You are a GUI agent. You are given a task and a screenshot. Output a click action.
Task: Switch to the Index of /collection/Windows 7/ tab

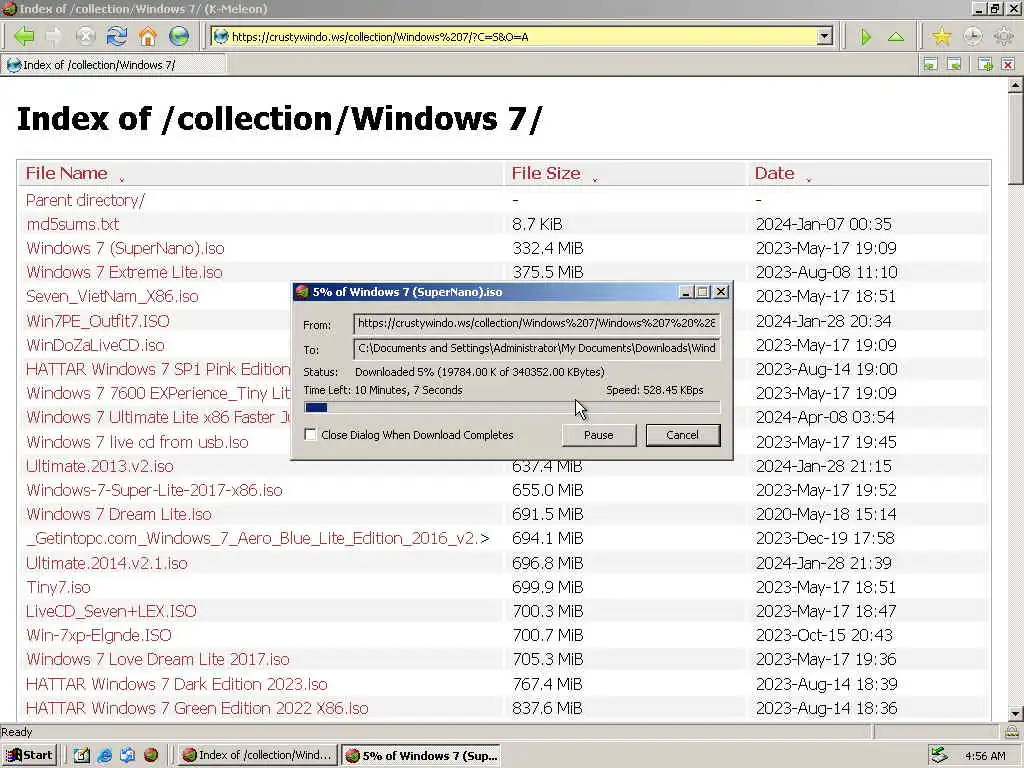[x=114, y=65]
